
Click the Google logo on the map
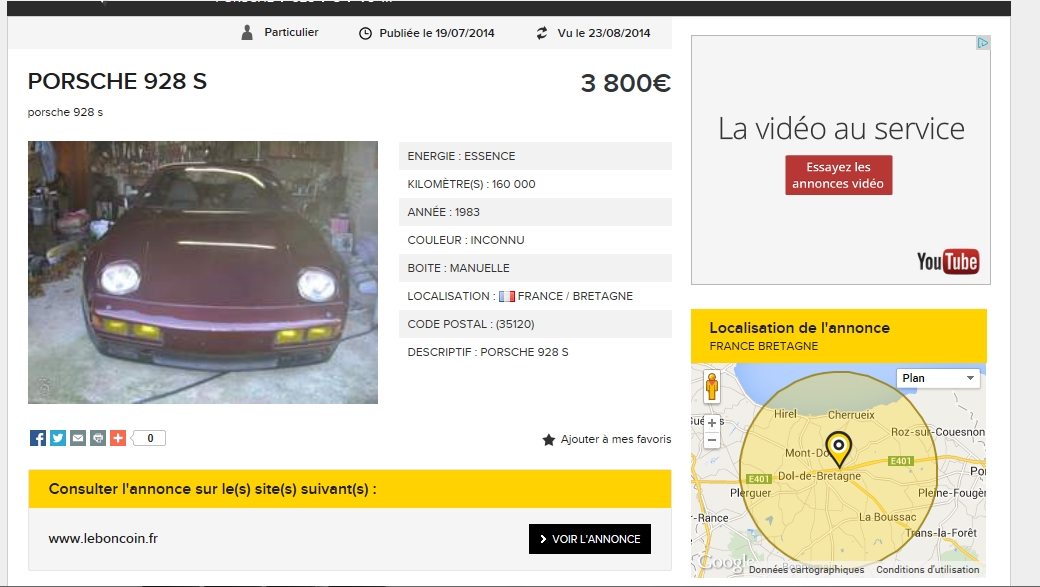point(726,562)
